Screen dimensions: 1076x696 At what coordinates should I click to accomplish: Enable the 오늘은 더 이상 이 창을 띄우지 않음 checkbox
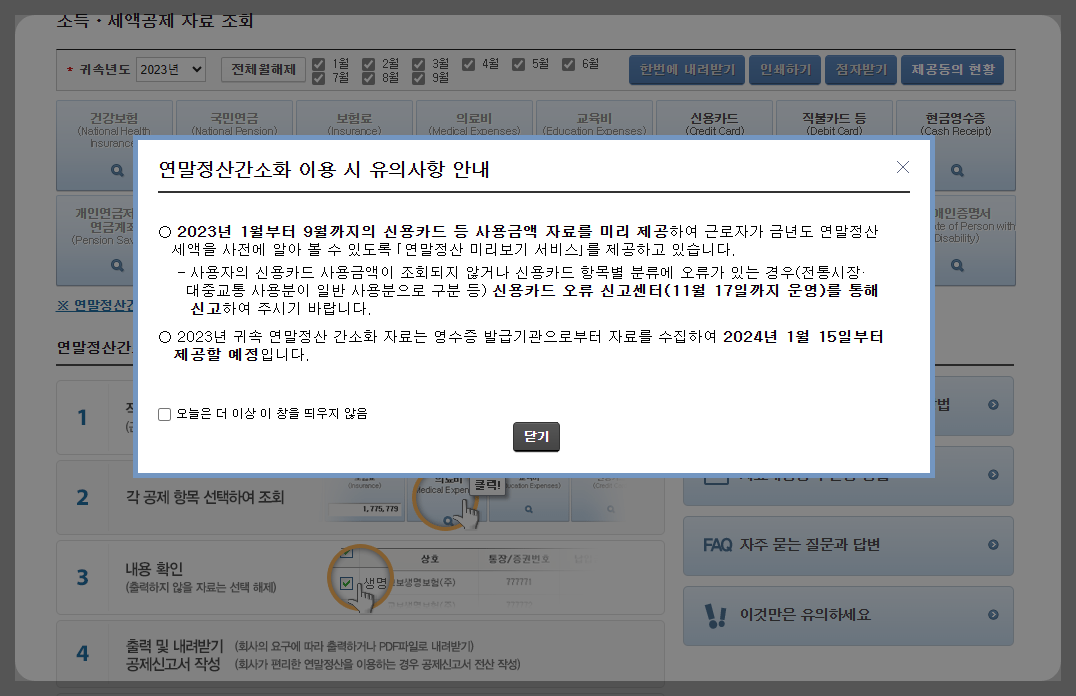click(x=164, y=414)
